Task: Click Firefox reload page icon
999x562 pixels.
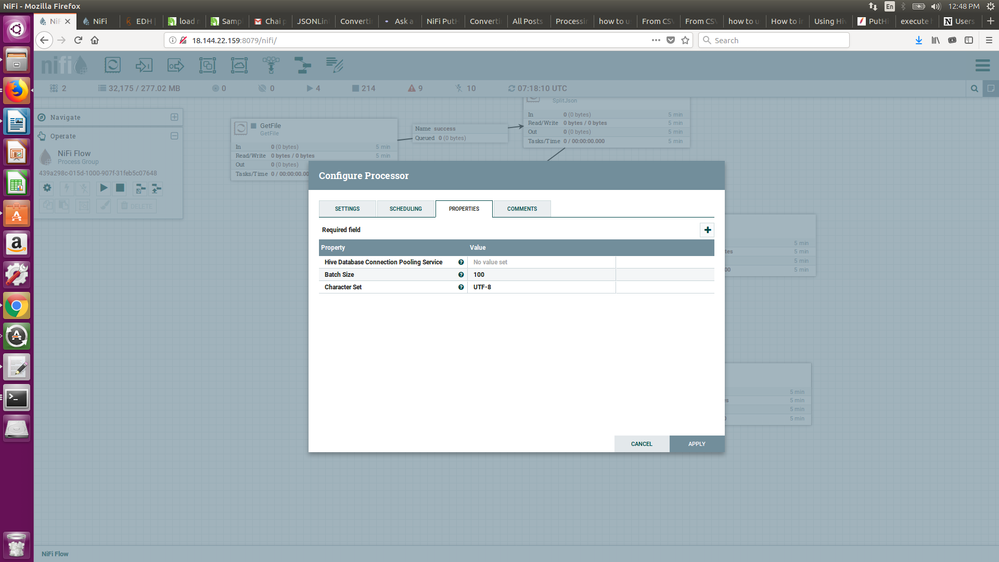Action: pos(78,40)
